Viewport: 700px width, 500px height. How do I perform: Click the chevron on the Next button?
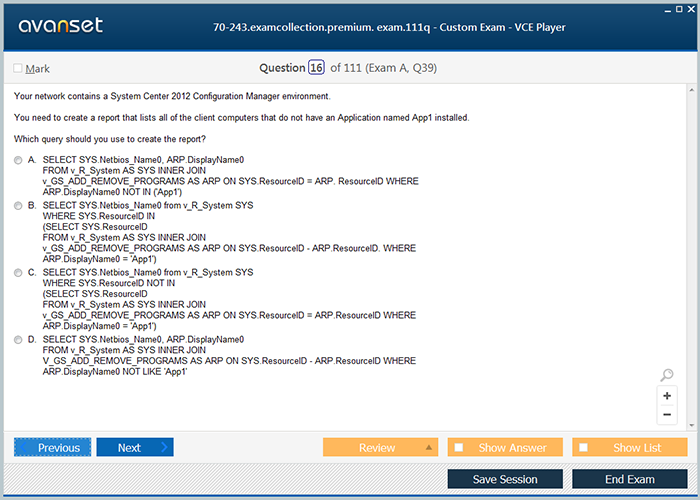(164, 447)
